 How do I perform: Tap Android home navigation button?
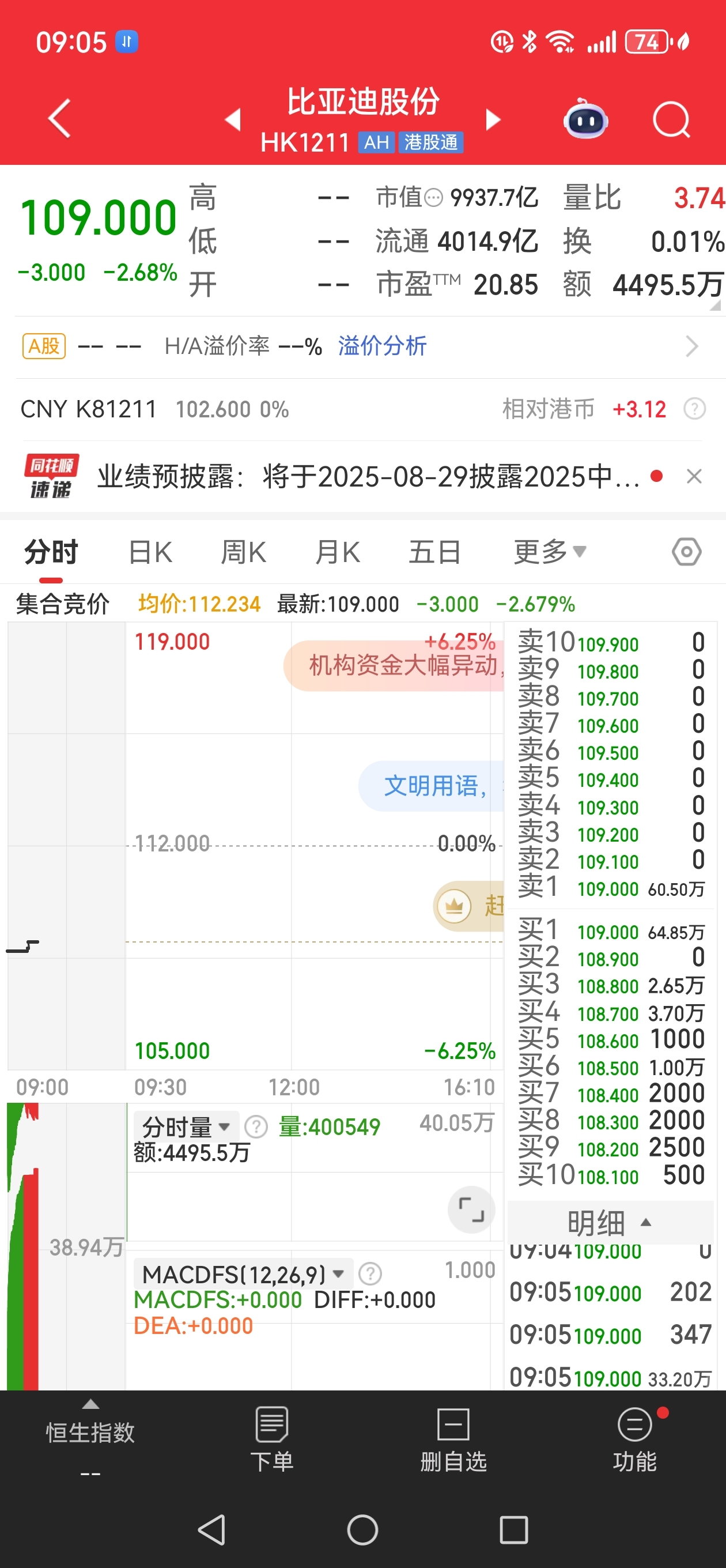point(362,1529)
